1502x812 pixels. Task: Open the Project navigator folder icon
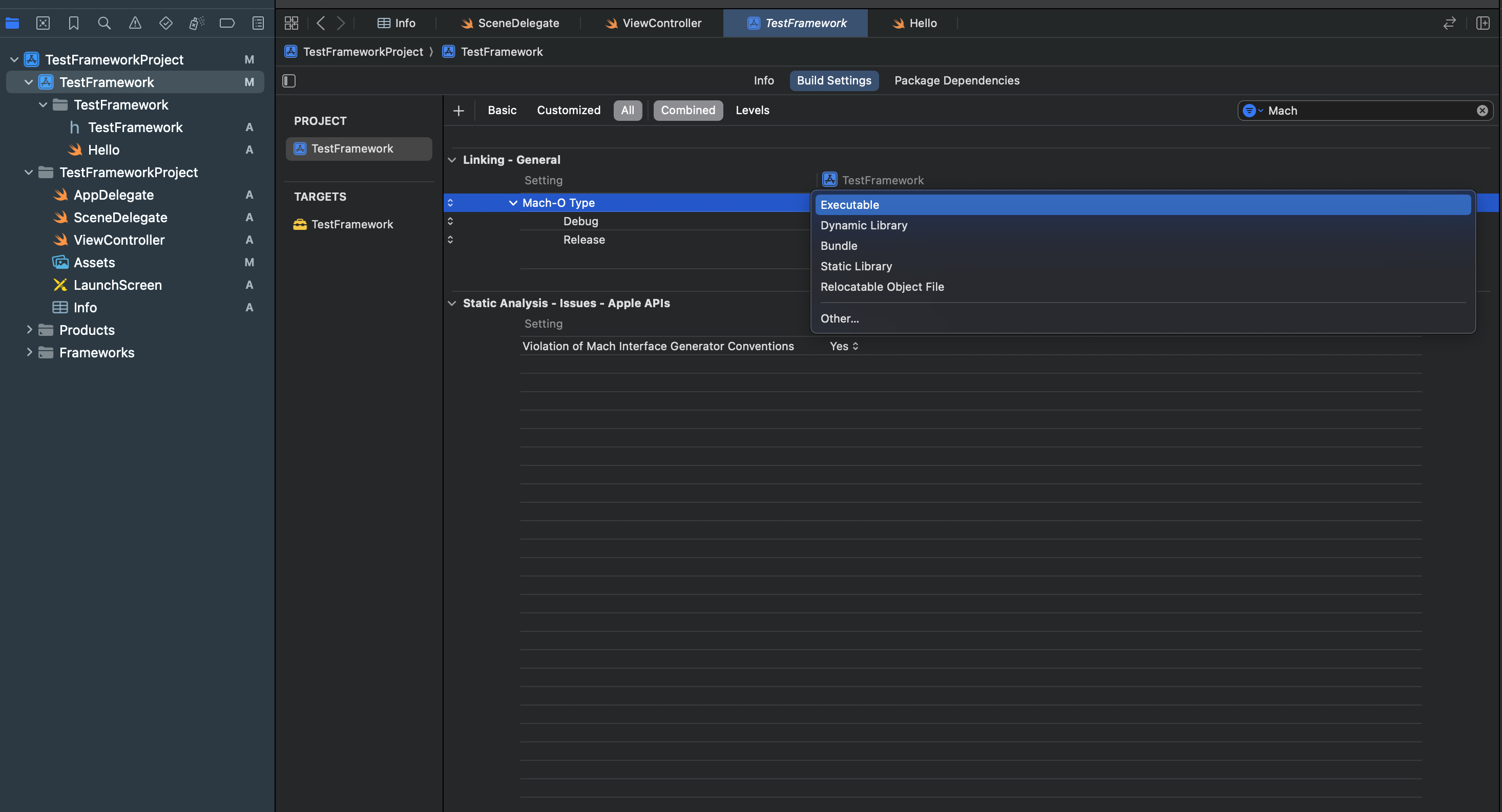(x=12, y=24)
